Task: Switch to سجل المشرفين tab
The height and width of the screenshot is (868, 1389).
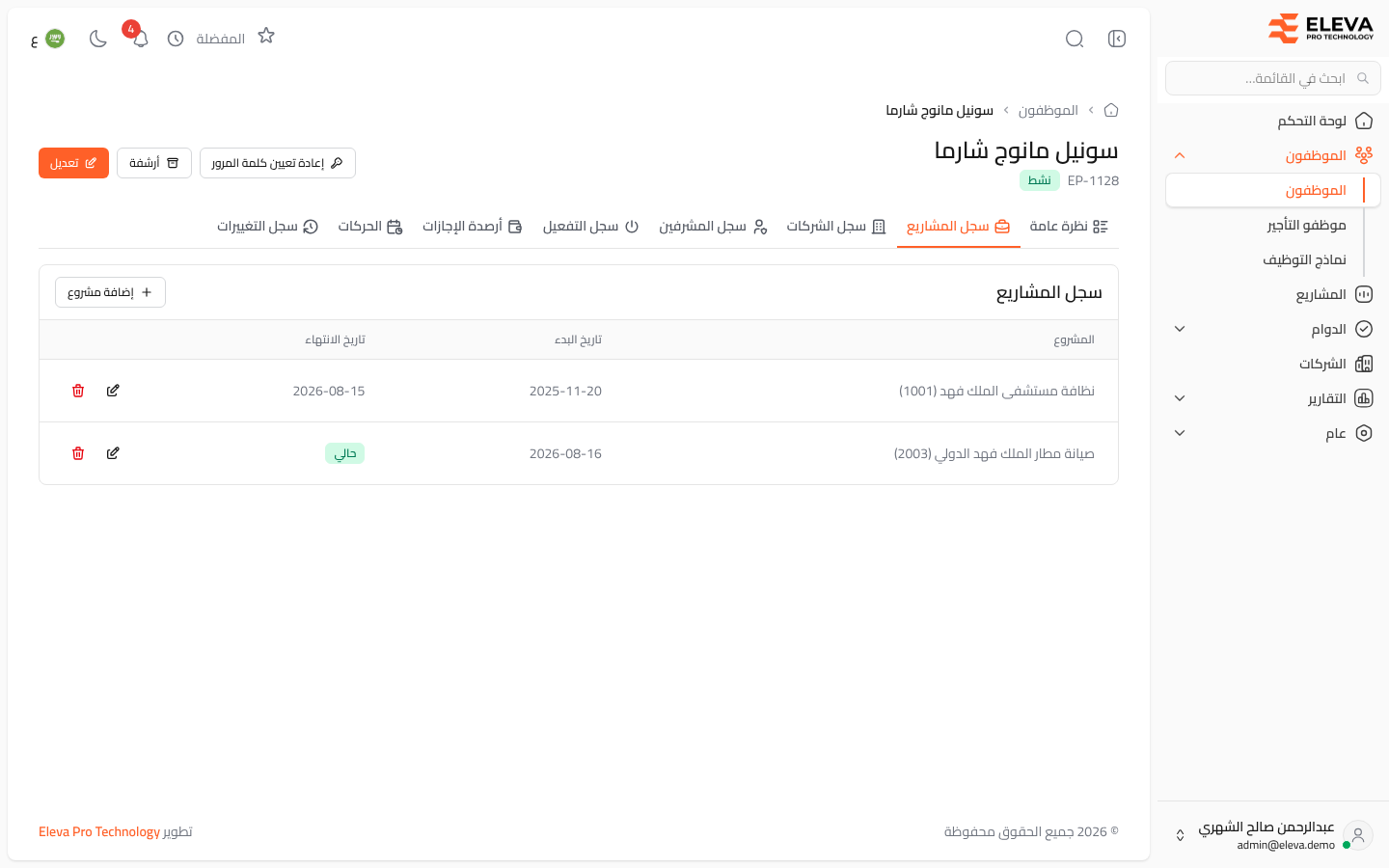Action: (x=713, y=226)
